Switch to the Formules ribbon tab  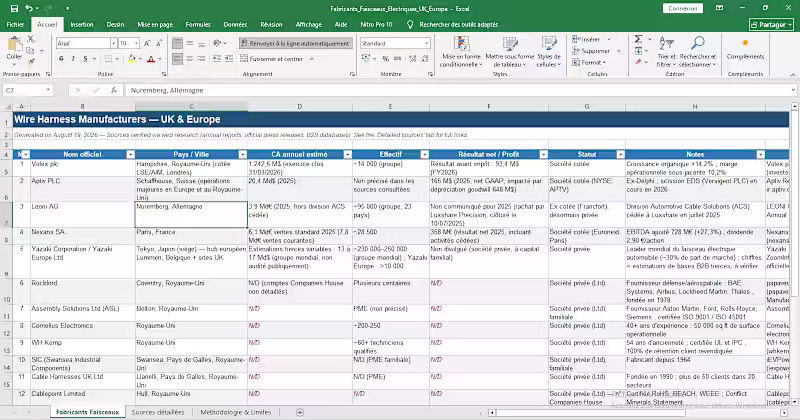[198, 24]
